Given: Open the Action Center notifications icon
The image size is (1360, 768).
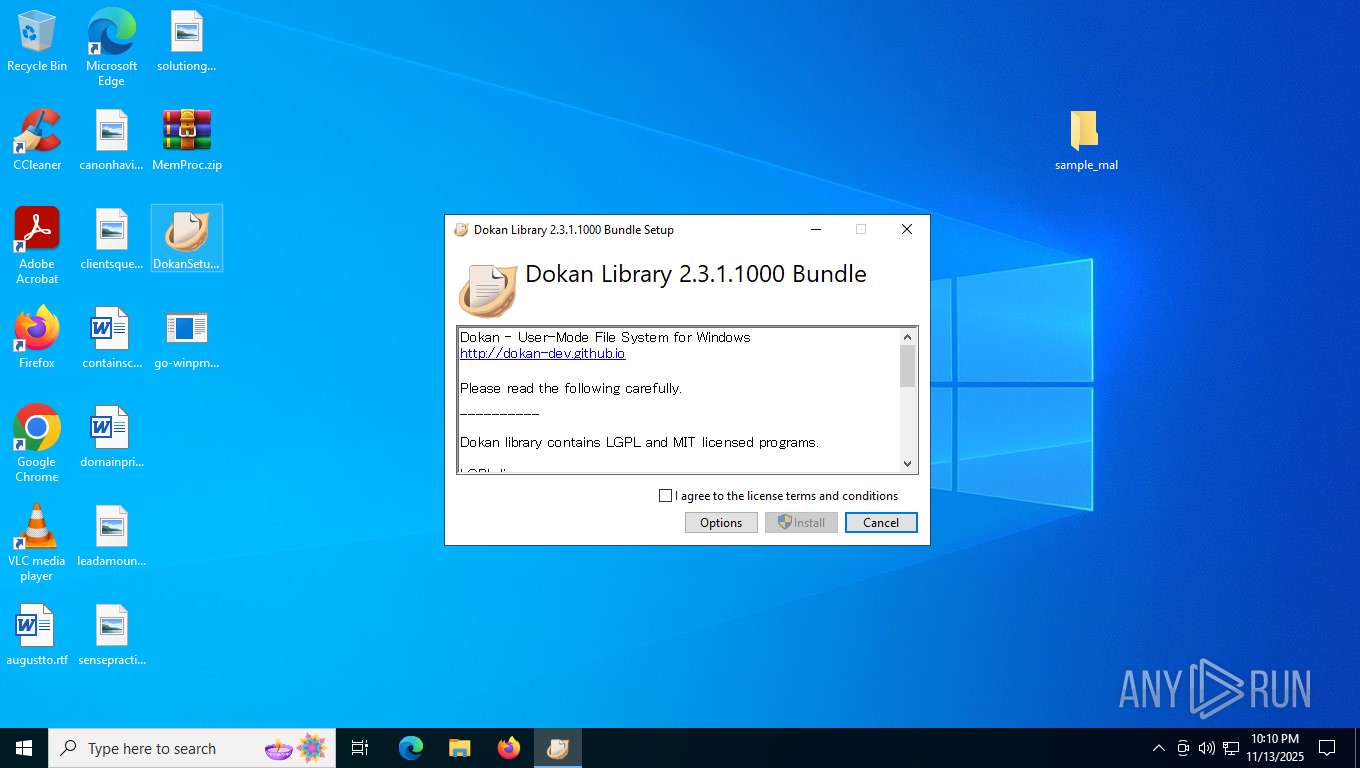Looking at the screenshot, I should [x=1327, y=748].
